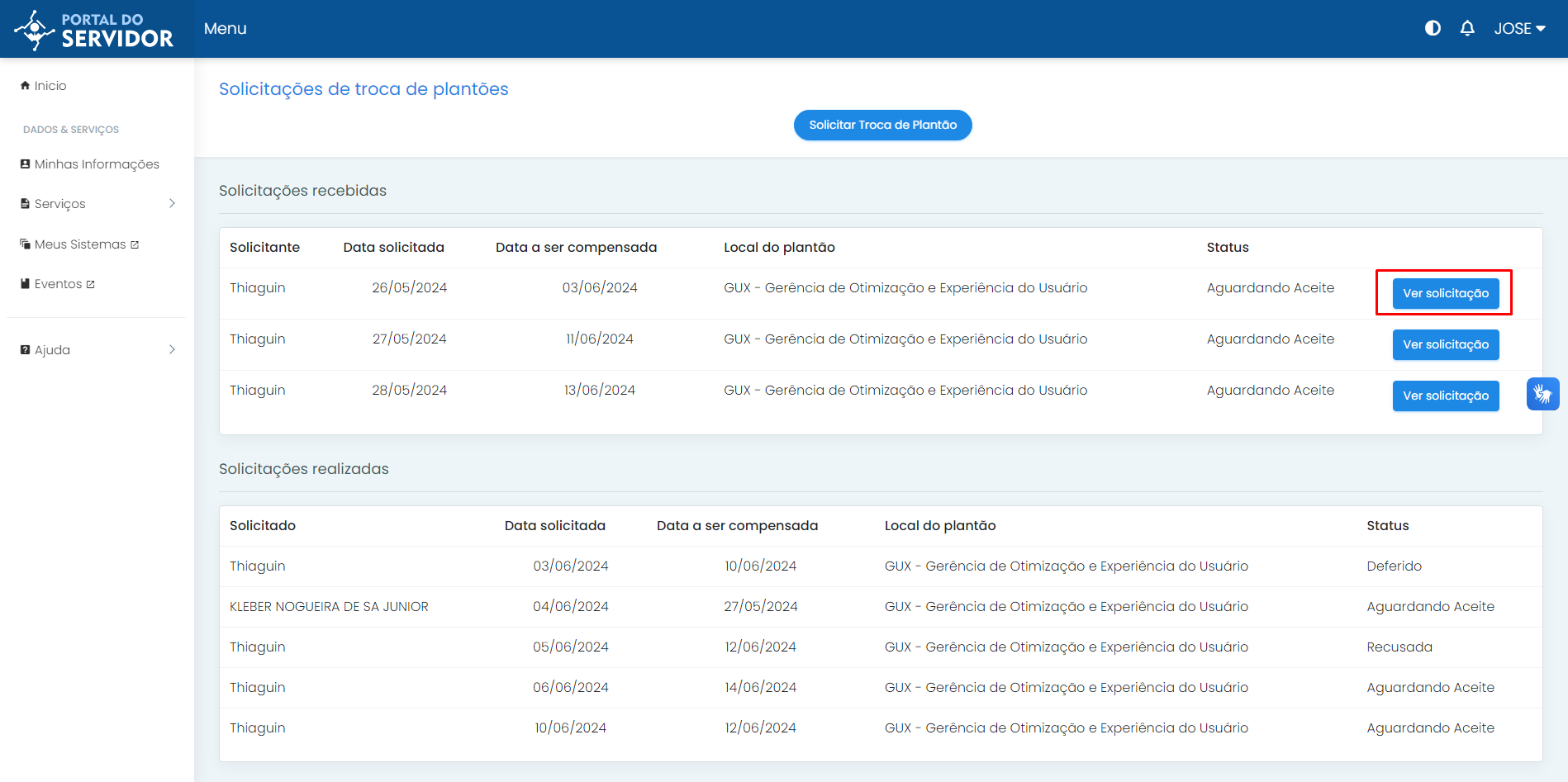1568x782 pixels.
Task: Open the Ajuda menu item
Action: point(52,350)
